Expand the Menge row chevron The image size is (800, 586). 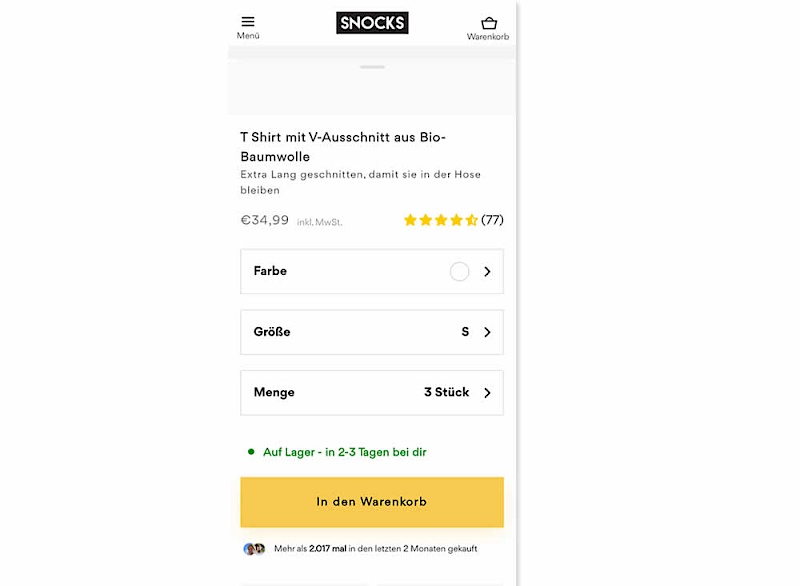pyautogui.click(x=487, y=393)
